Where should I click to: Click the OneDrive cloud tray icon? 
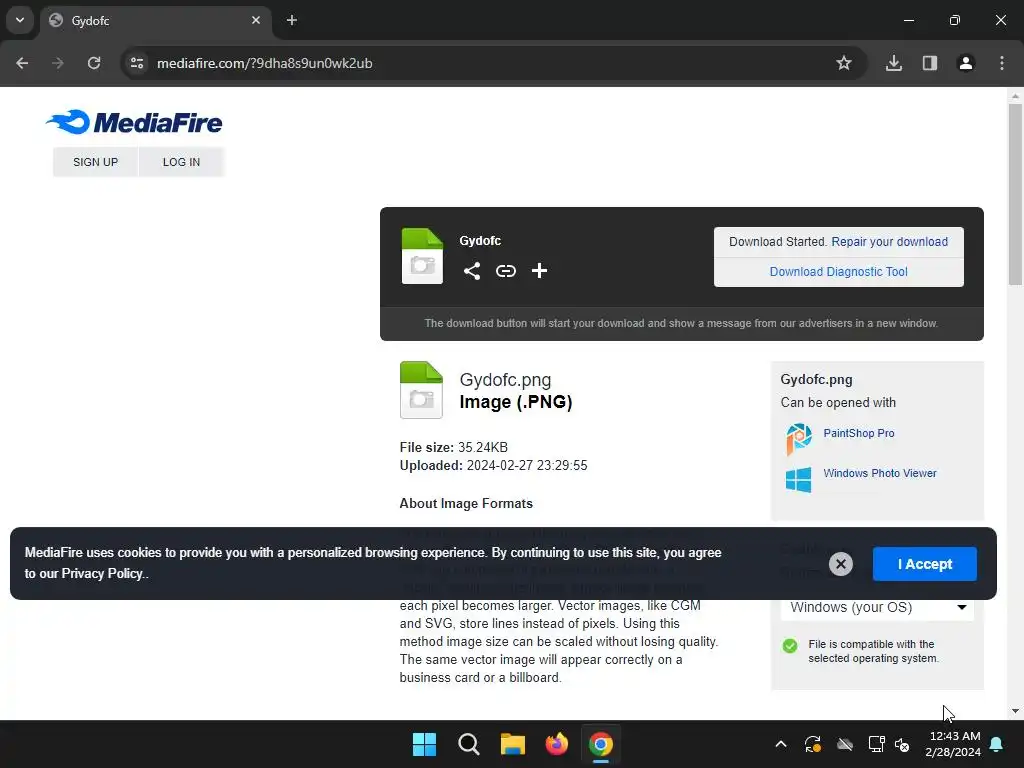(845, 744)
